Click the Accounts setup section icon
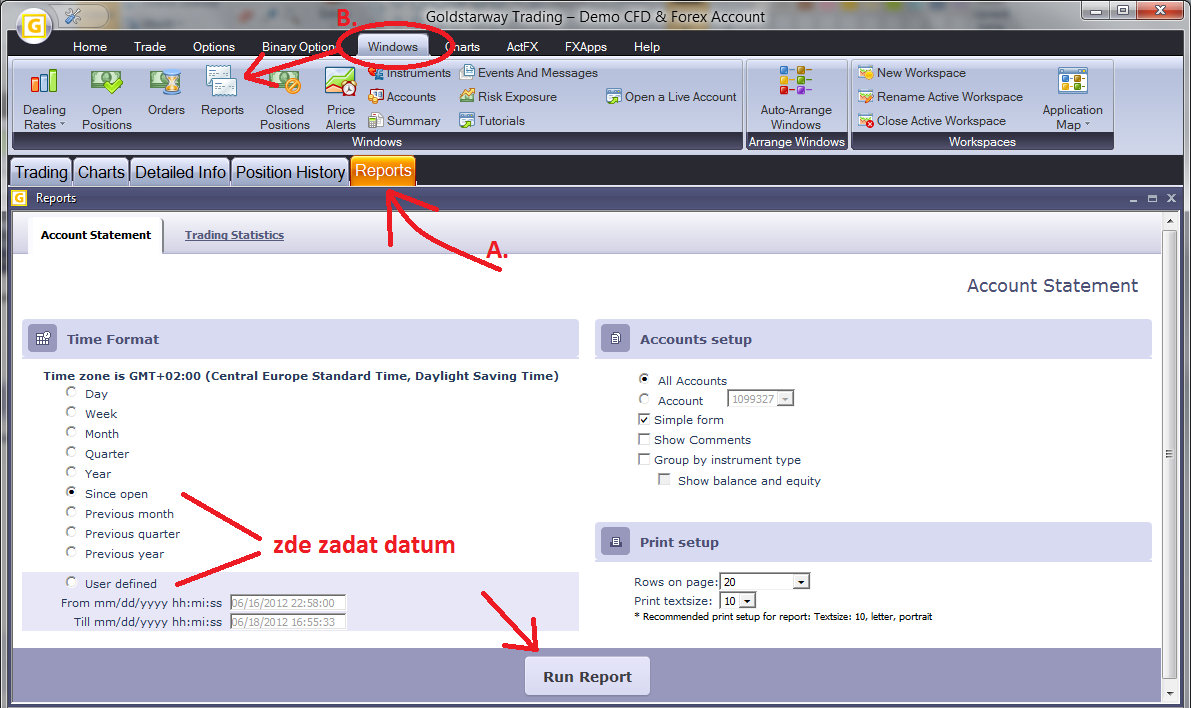The width and height of the screenshot is (1191, 708). (615, 339)
